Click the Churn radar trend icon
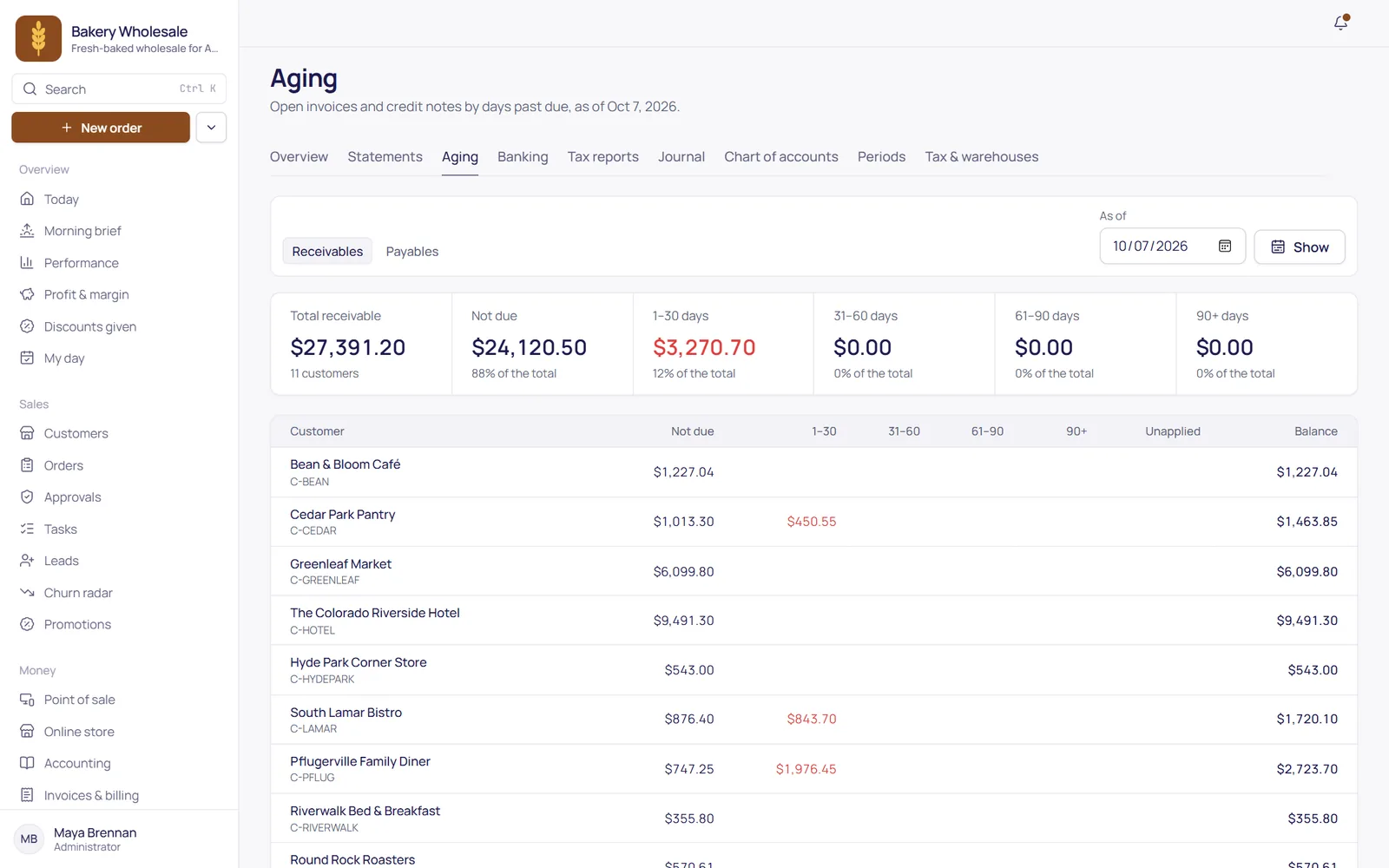 coord(27,593)
